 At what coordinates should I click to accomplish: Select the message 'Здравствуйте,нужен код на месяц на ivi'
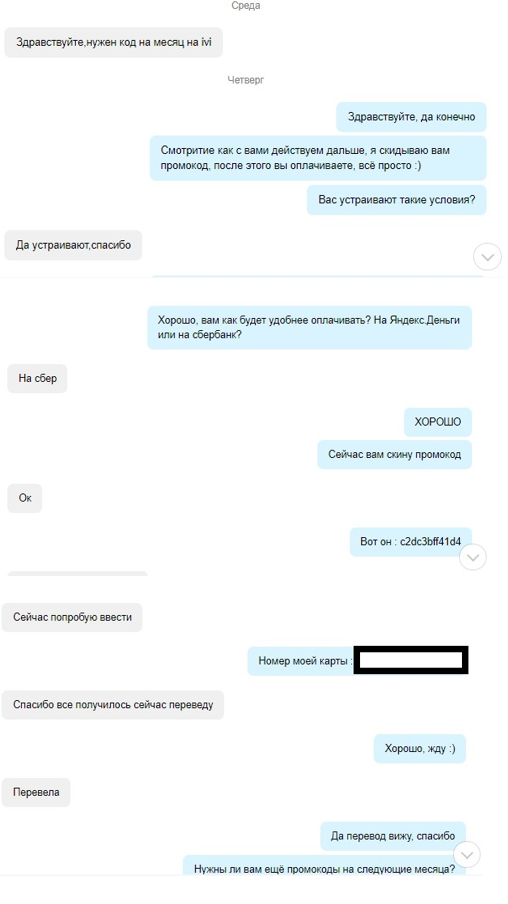pyautogui.click(x=114, y=42)
